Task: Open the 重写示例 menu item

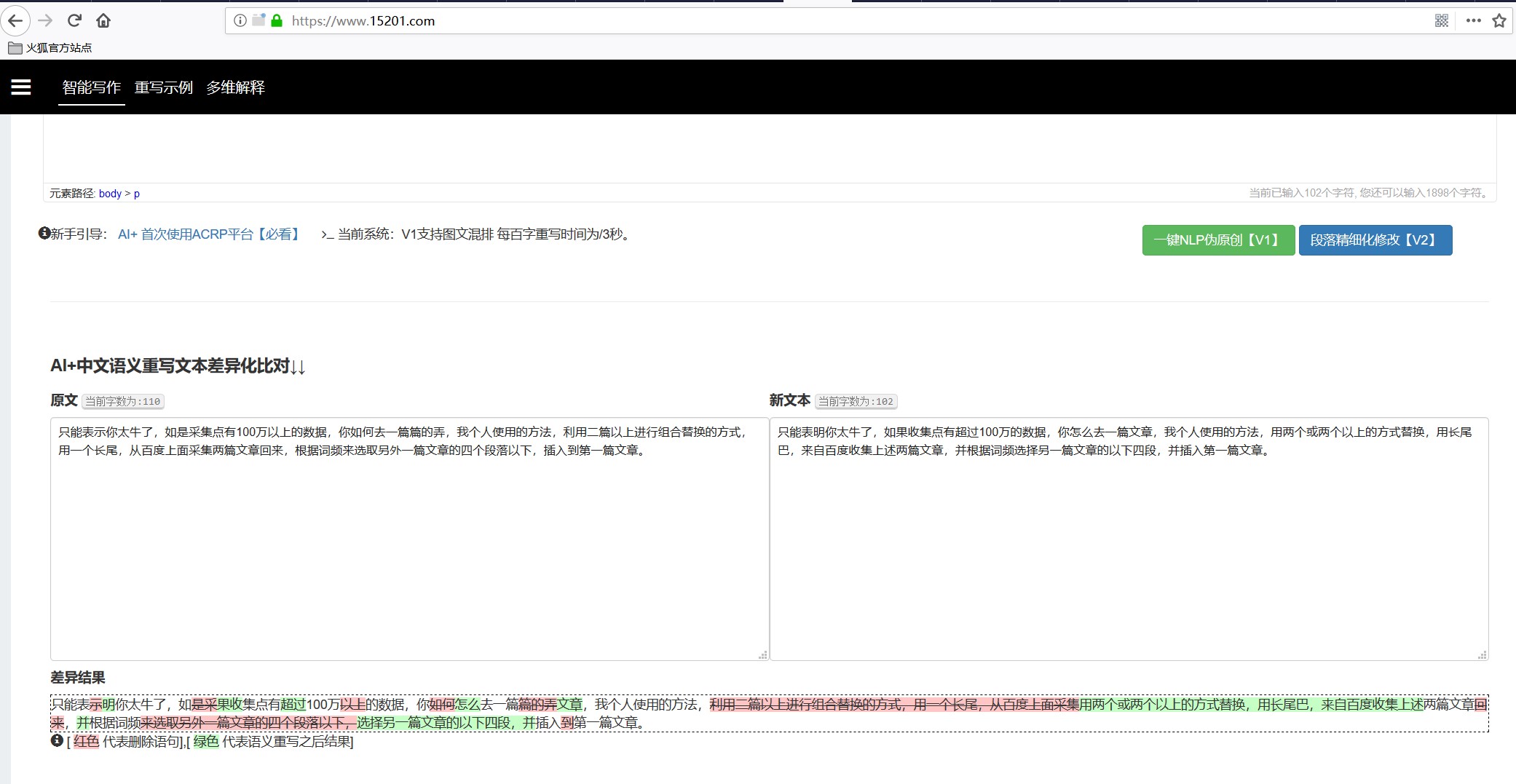Action: coord(164,87)
